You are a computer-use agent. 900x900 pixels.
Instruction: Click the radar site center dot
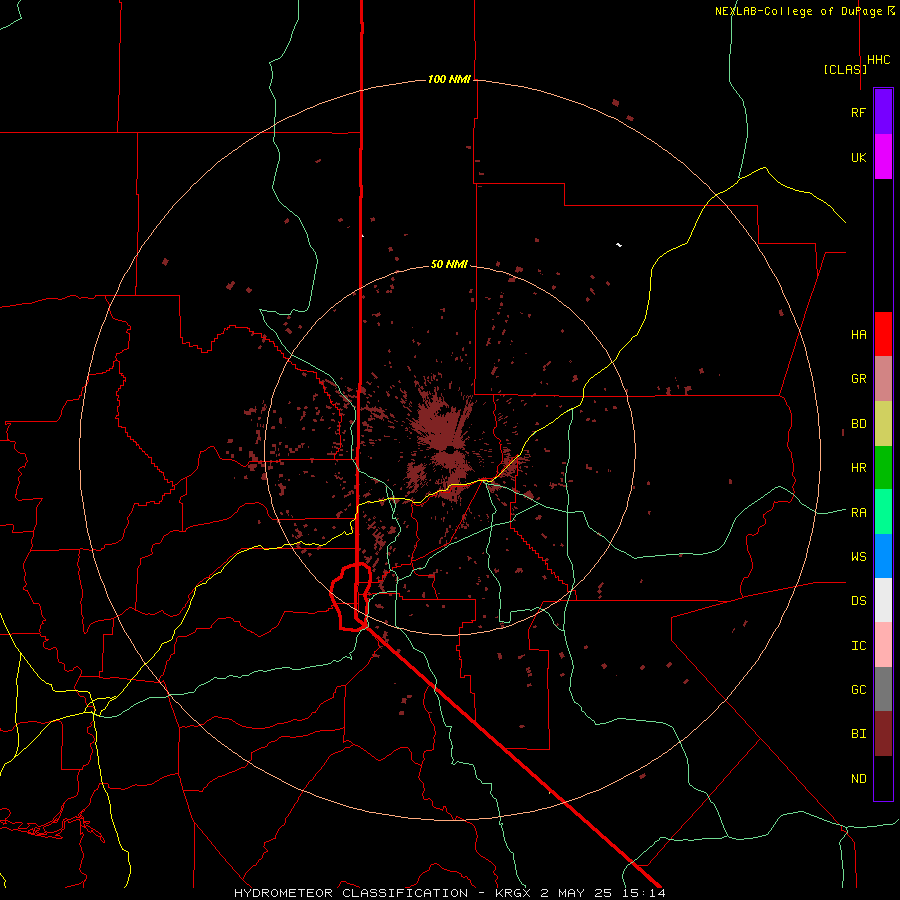click(x=450, y=449)
